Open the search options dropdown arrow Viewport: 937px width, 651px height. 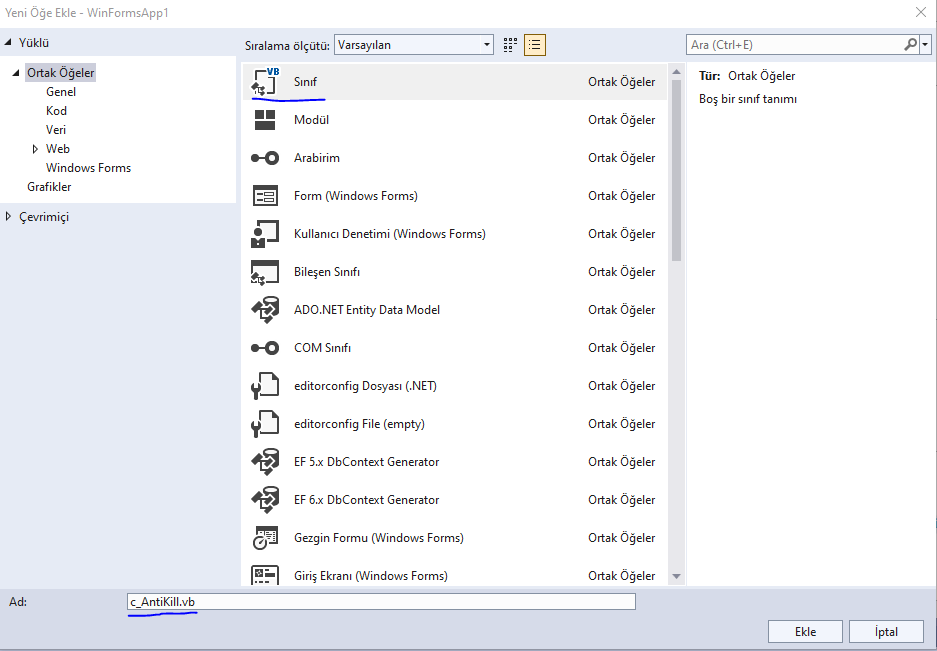click(926, 45)
